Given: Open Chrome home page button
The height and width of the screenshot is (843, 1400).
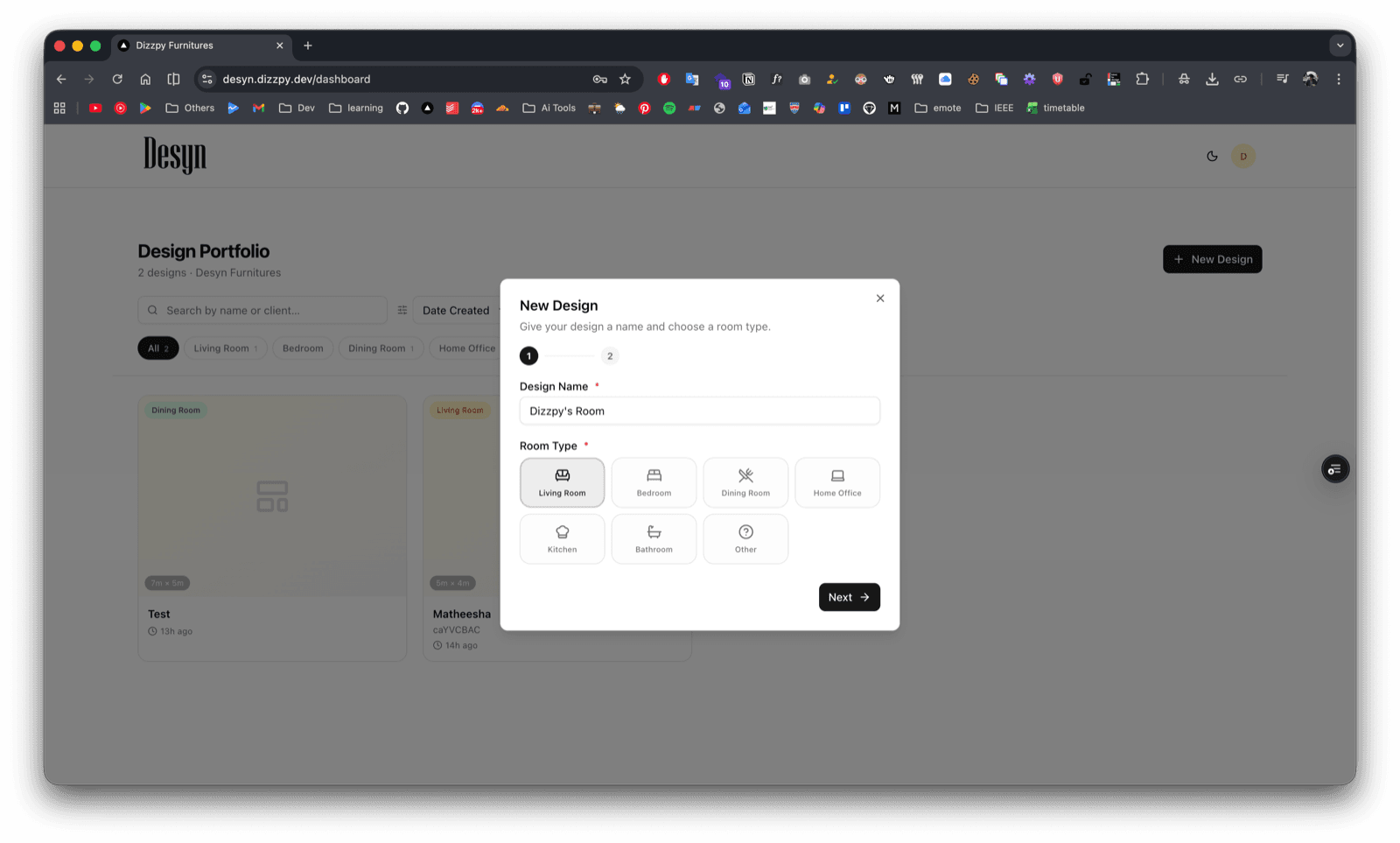Looking at the screenshot, I should [145, 79].
